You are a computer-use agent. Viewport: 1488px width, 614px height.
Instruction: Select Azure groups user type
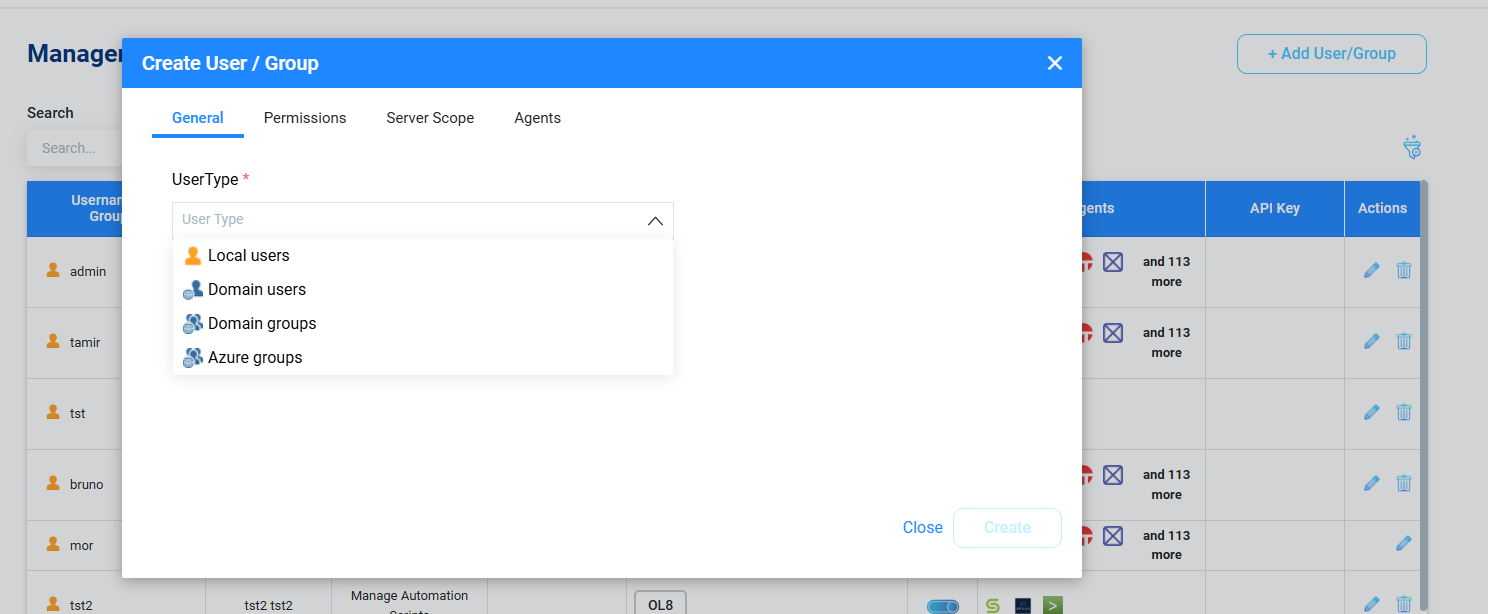pos(254,358)
